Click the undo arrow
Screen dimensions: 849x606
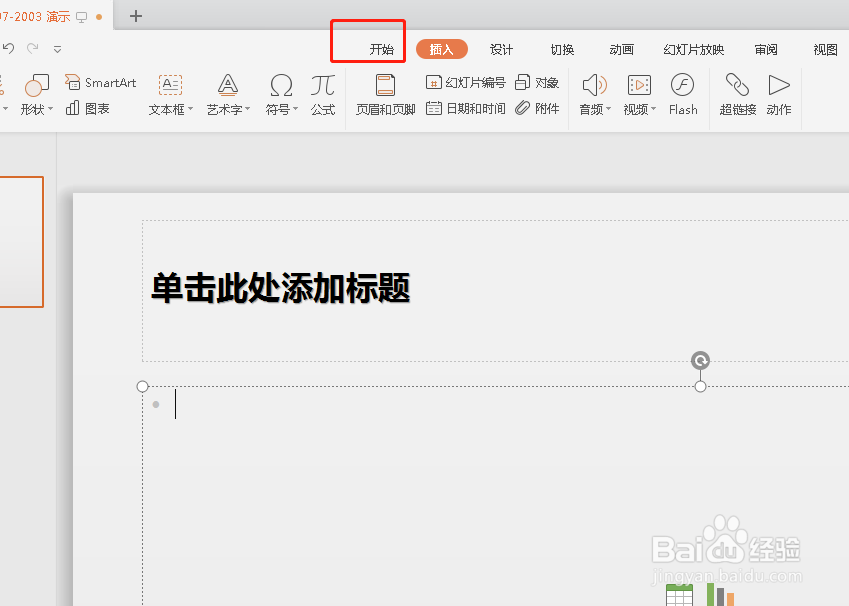(10, 47)
